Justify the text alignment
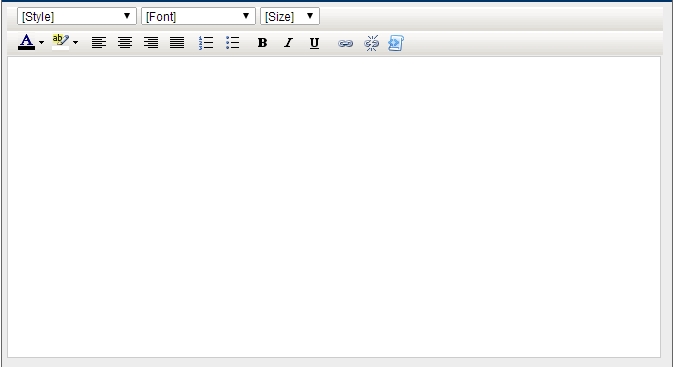The image size is (676, 367). pos(177,43)
